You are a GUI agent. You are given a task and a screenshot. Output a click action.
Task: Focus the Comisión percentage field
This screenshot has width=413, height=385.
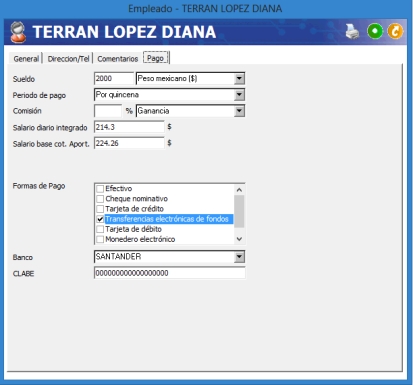pyautogui.click(x=108, y=111)
